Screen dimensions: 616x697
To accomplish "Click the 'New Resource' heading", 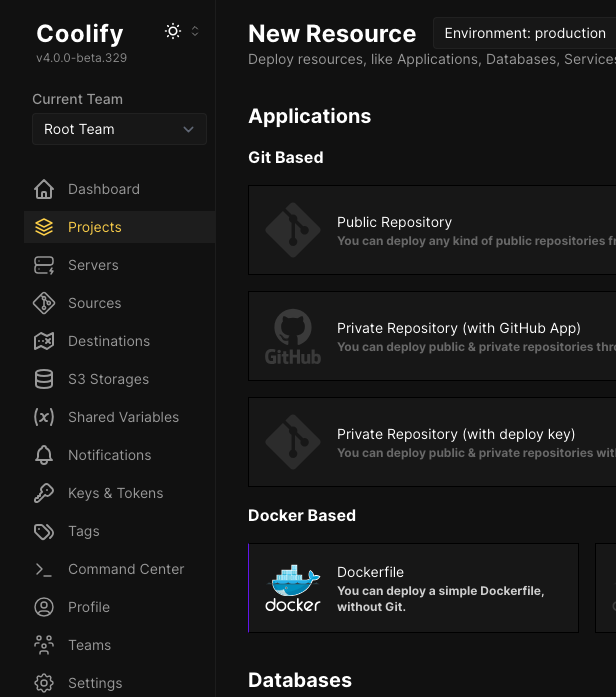I will [332, 34].
